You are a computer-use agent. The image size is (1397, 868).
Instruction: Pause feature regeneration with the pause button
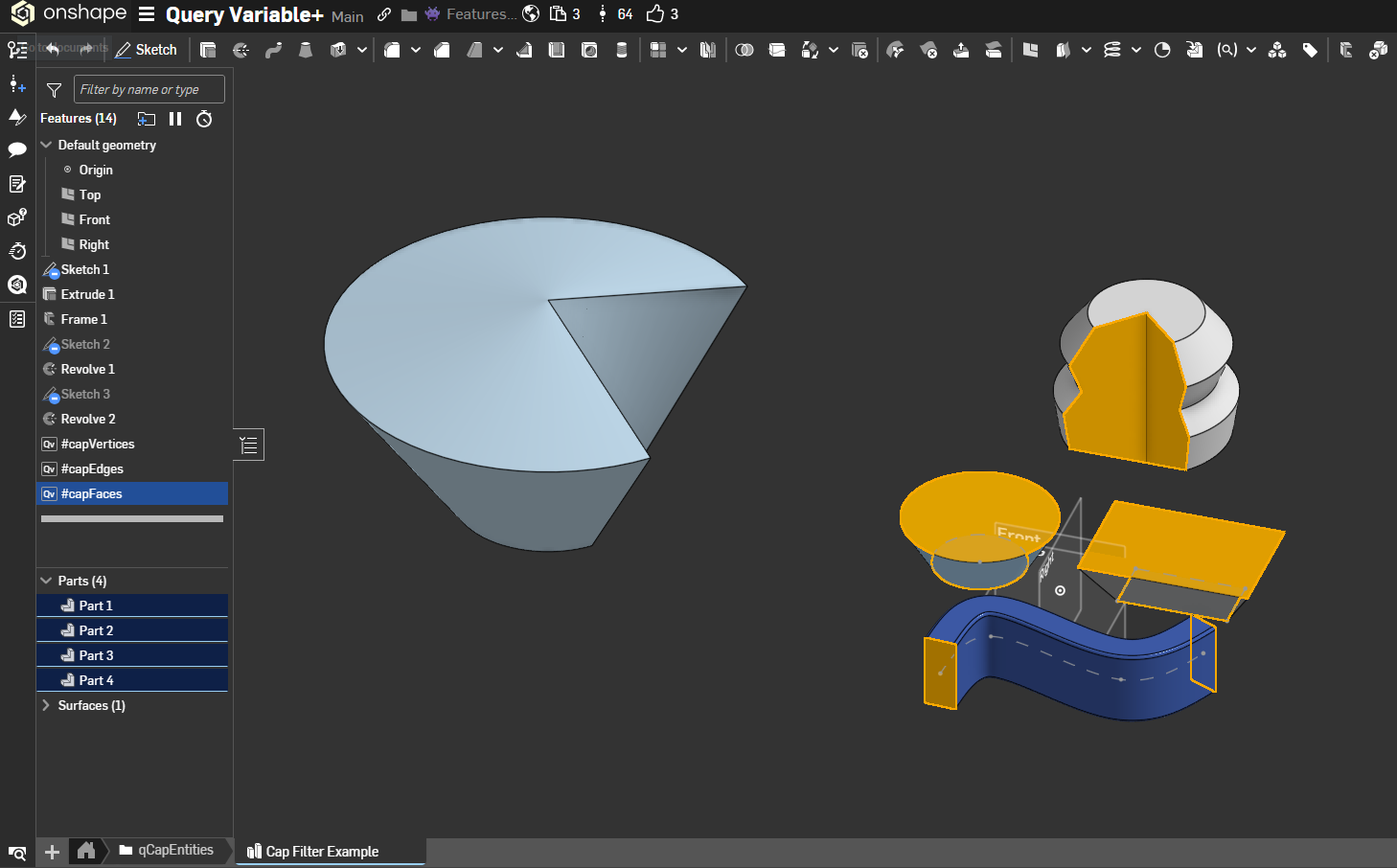(x=175, y=119)
